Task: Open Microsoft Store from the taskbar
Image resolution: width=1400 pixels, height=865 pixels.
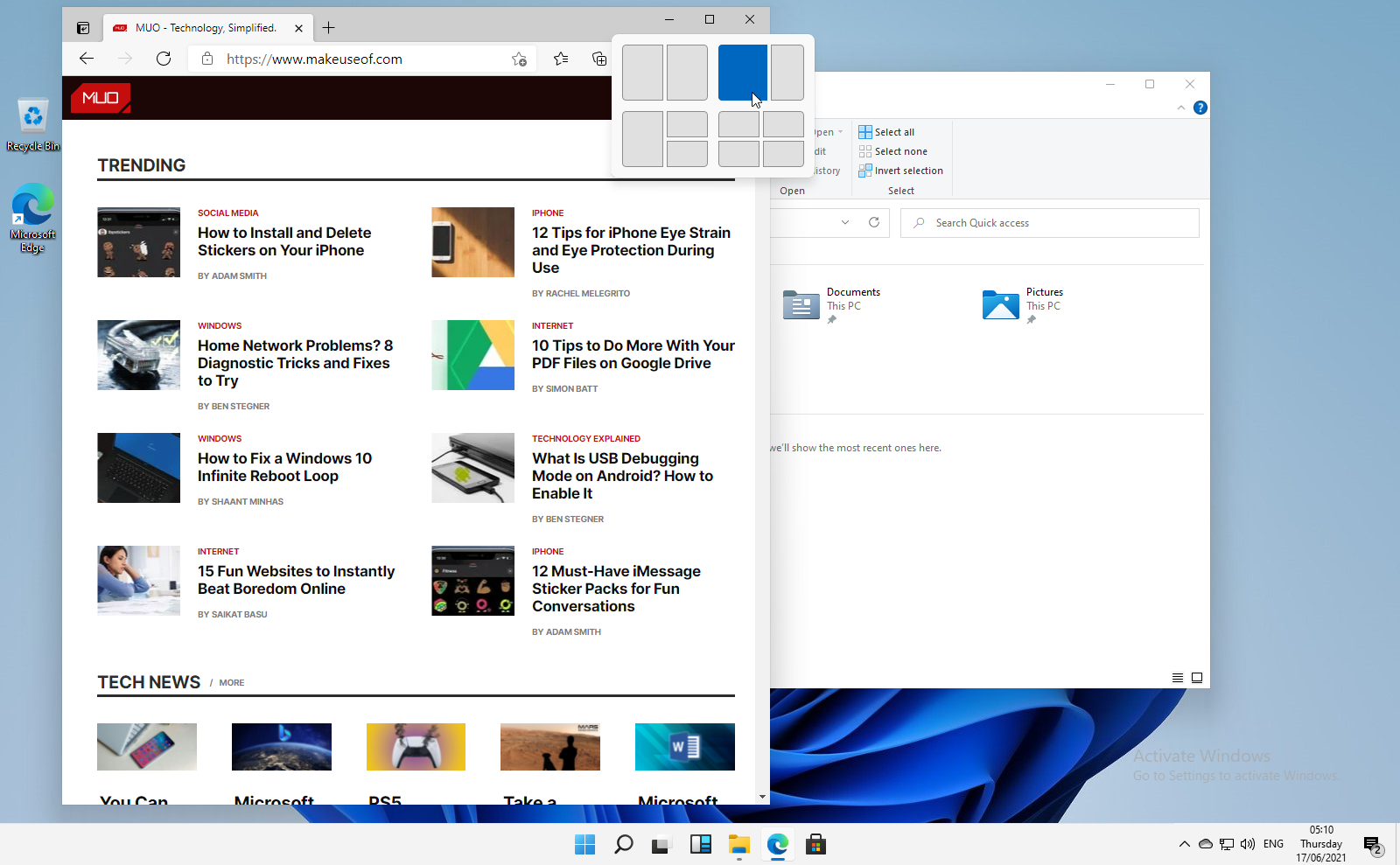Action: pos(815,844)
